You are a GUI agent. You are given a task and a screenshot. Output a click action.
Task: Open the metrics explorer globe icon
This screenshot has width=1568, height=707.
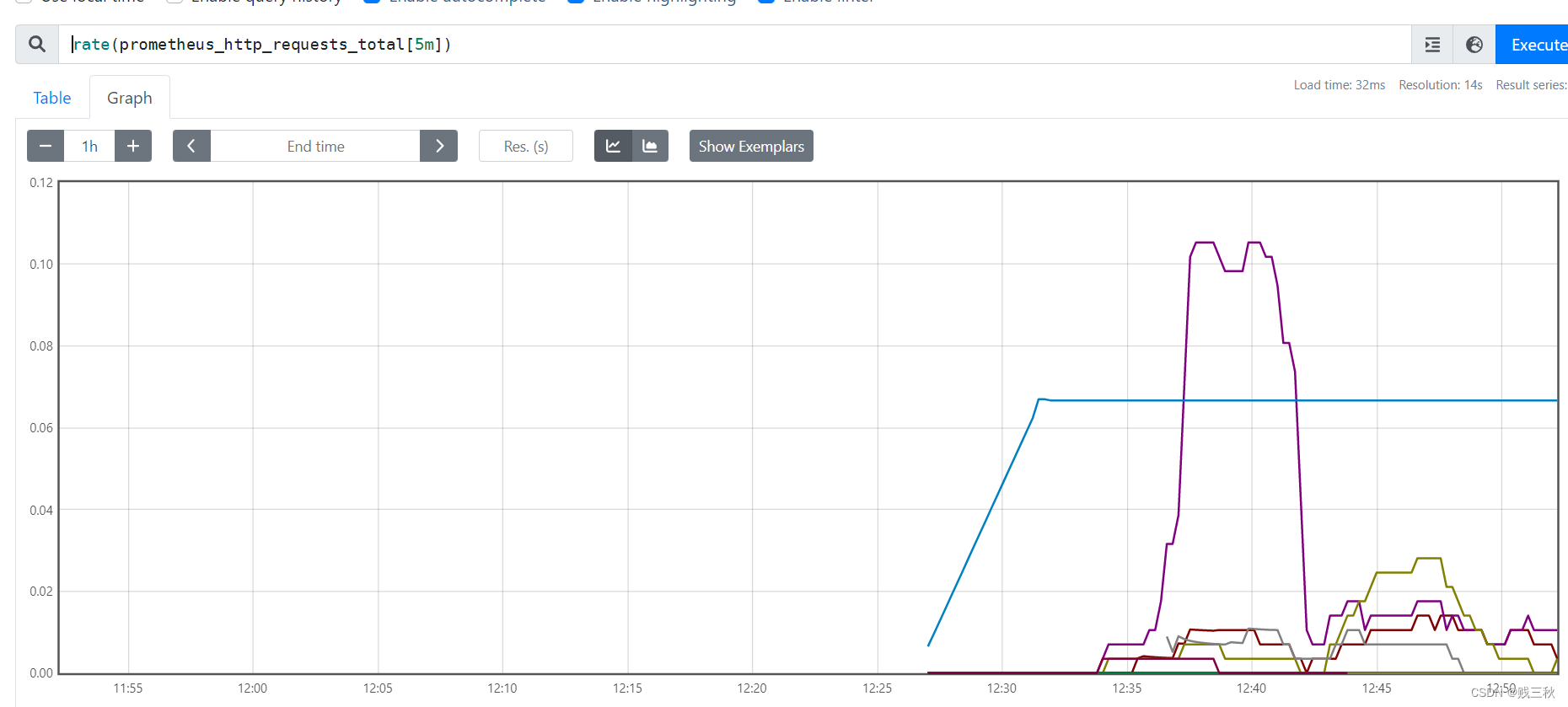(x=1474, y=45)
